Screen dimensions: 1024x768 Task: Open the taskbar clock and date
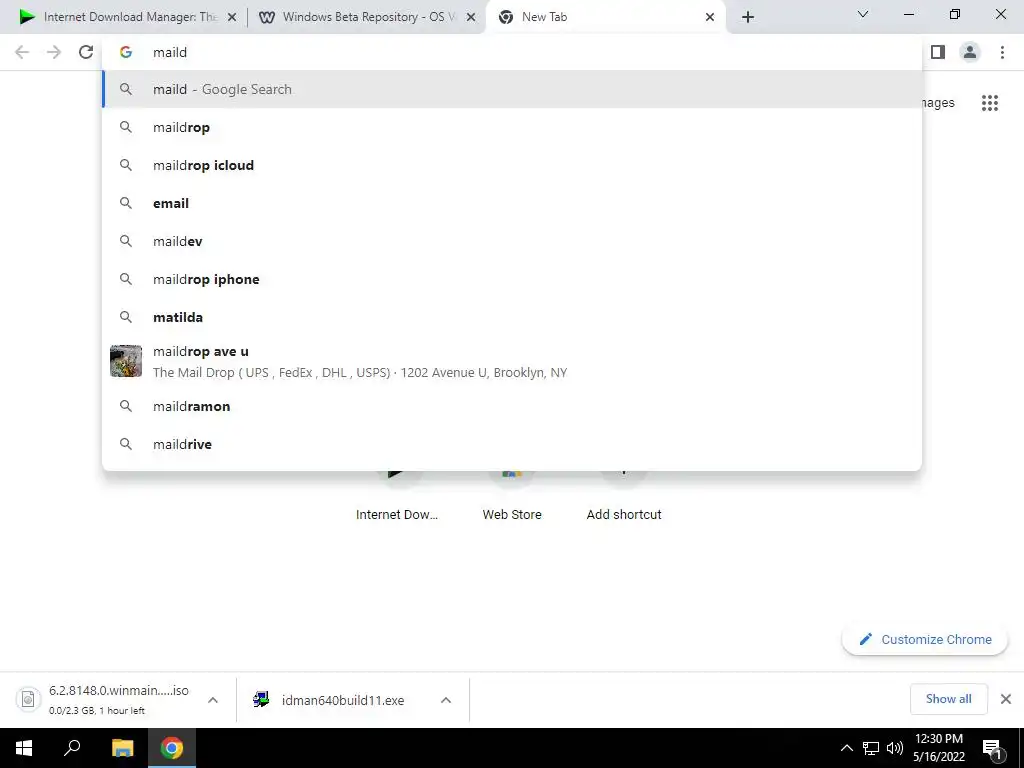click(938, 748)
